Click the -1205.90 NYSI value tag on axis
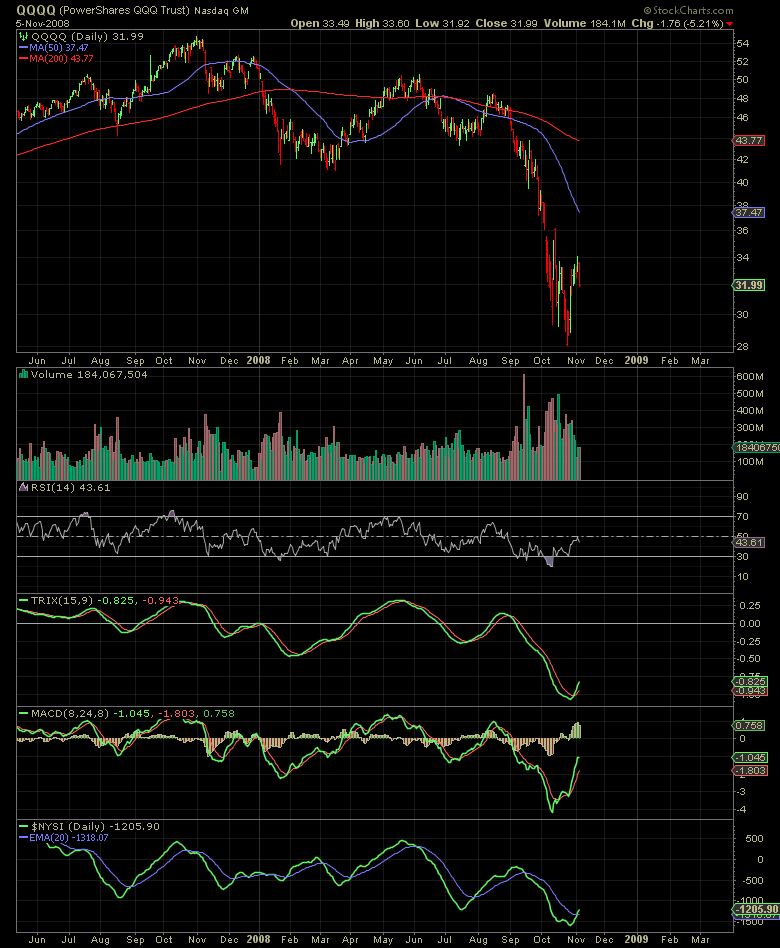The height and width of the screenshot is (948, 780). [x=756, y=909]
